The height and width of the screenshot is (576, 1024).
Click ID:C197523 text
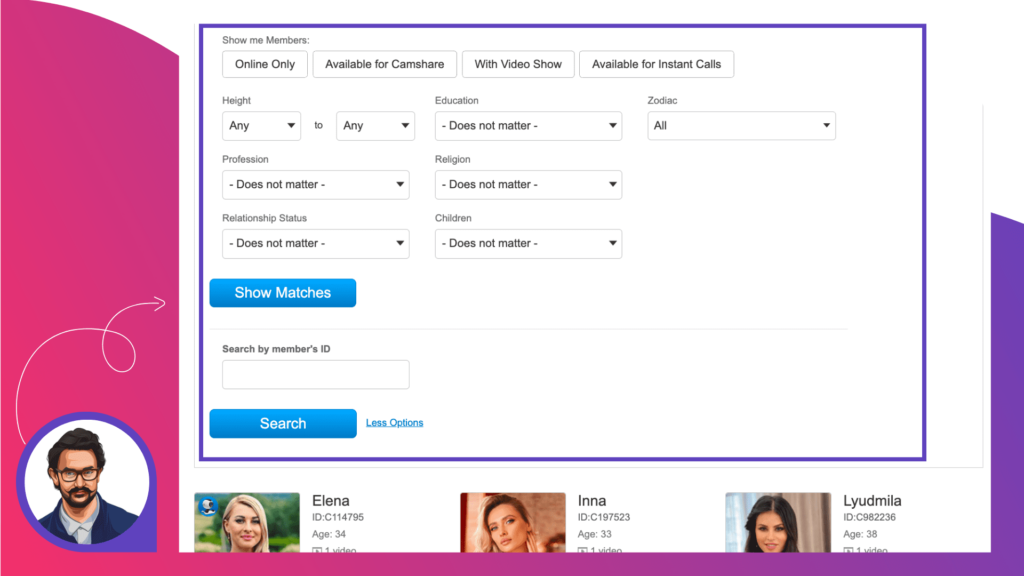pyautogui.click(x=603, y=517)
